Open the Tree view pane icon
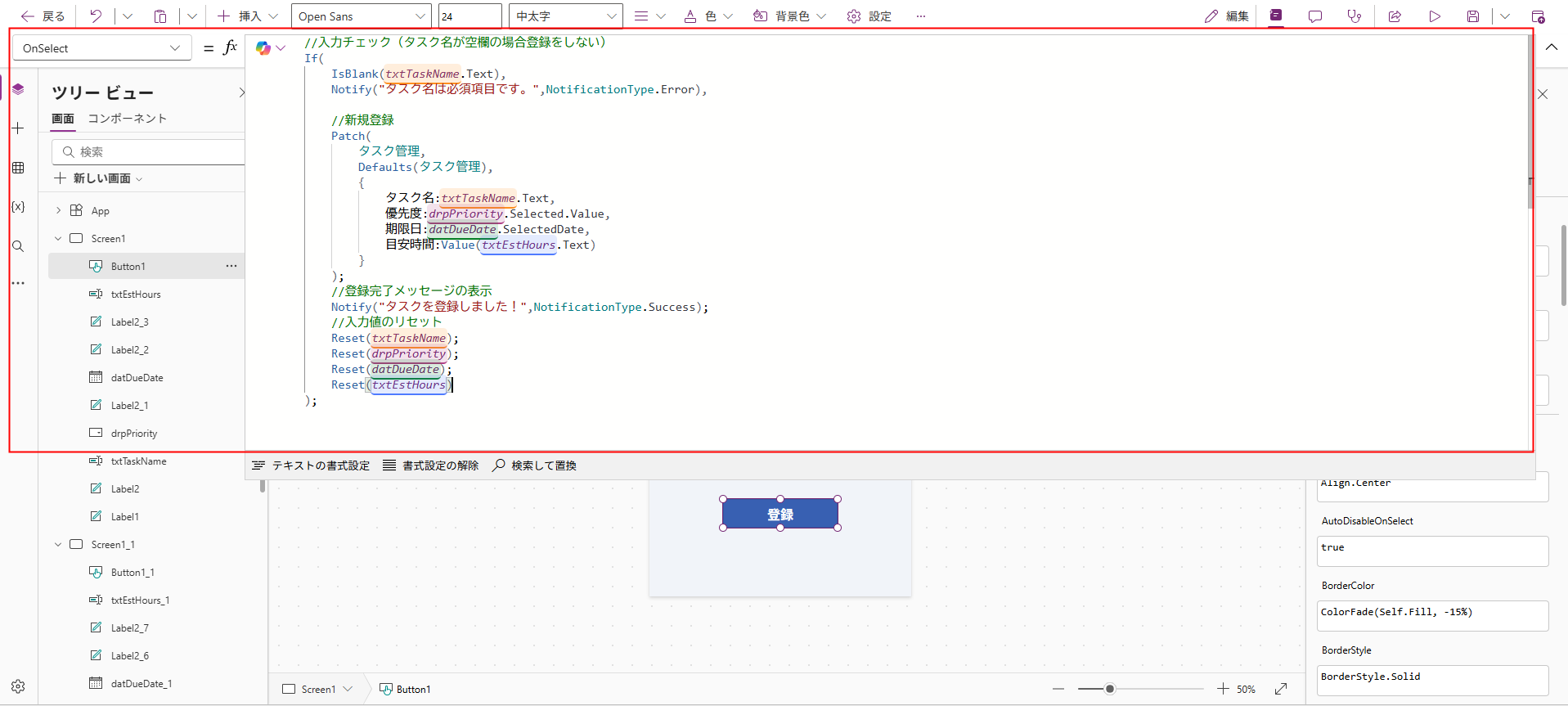1568x706 pixels. (x=18, y=89)
